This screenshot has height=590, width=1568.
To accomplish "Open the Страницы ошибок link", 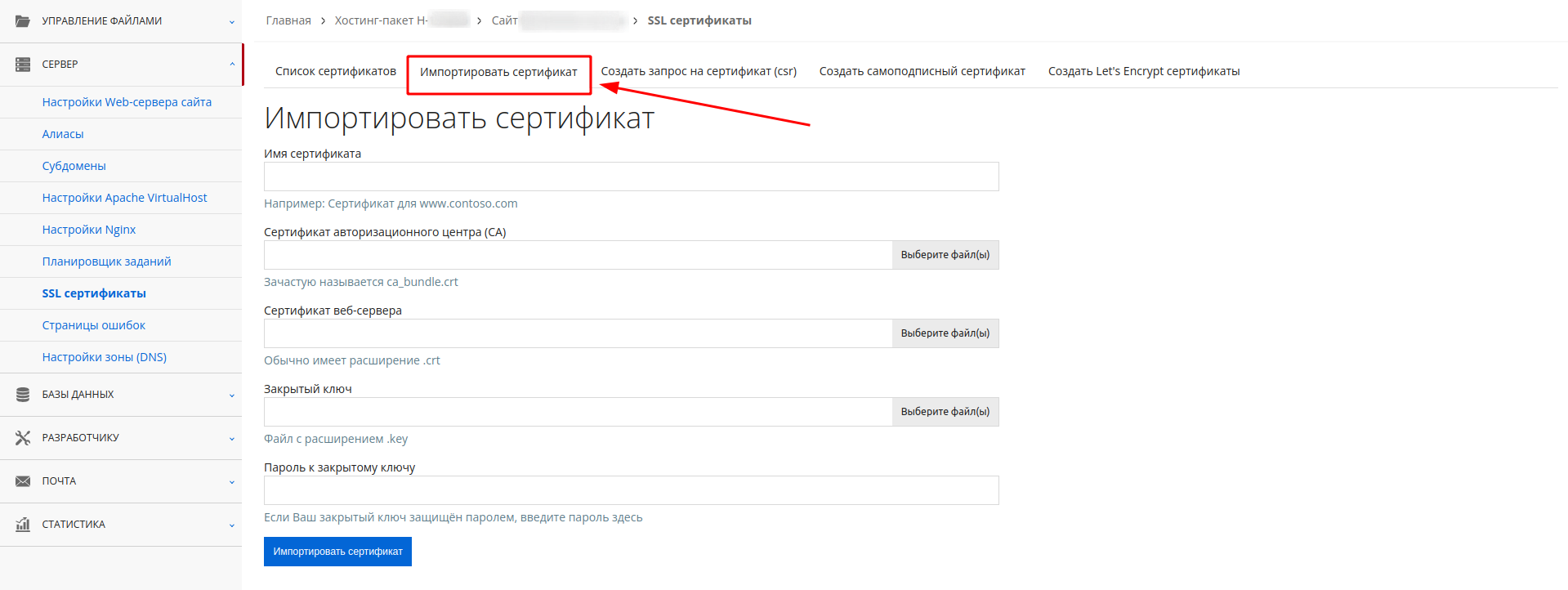I will [x=94, y=325].
